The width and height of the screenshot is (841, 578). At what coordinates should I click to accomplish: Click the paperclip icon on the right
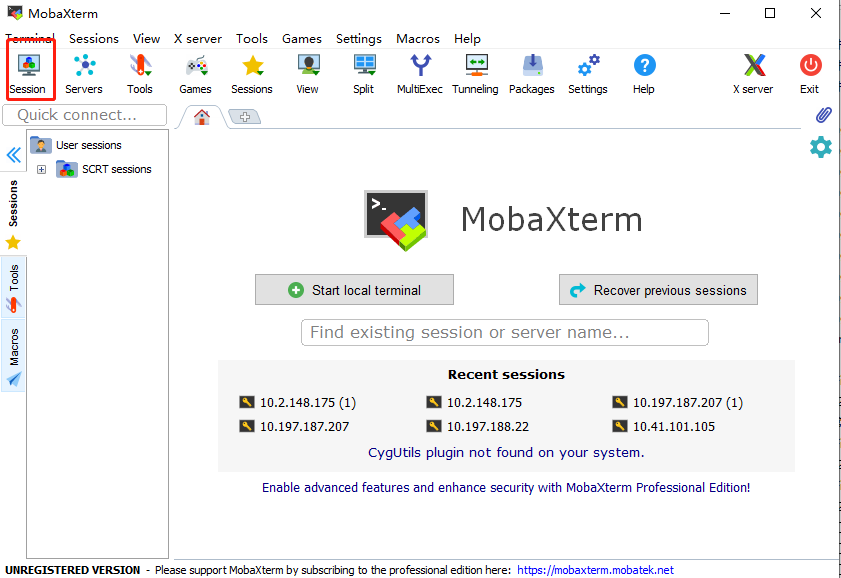tap(824, 115)
